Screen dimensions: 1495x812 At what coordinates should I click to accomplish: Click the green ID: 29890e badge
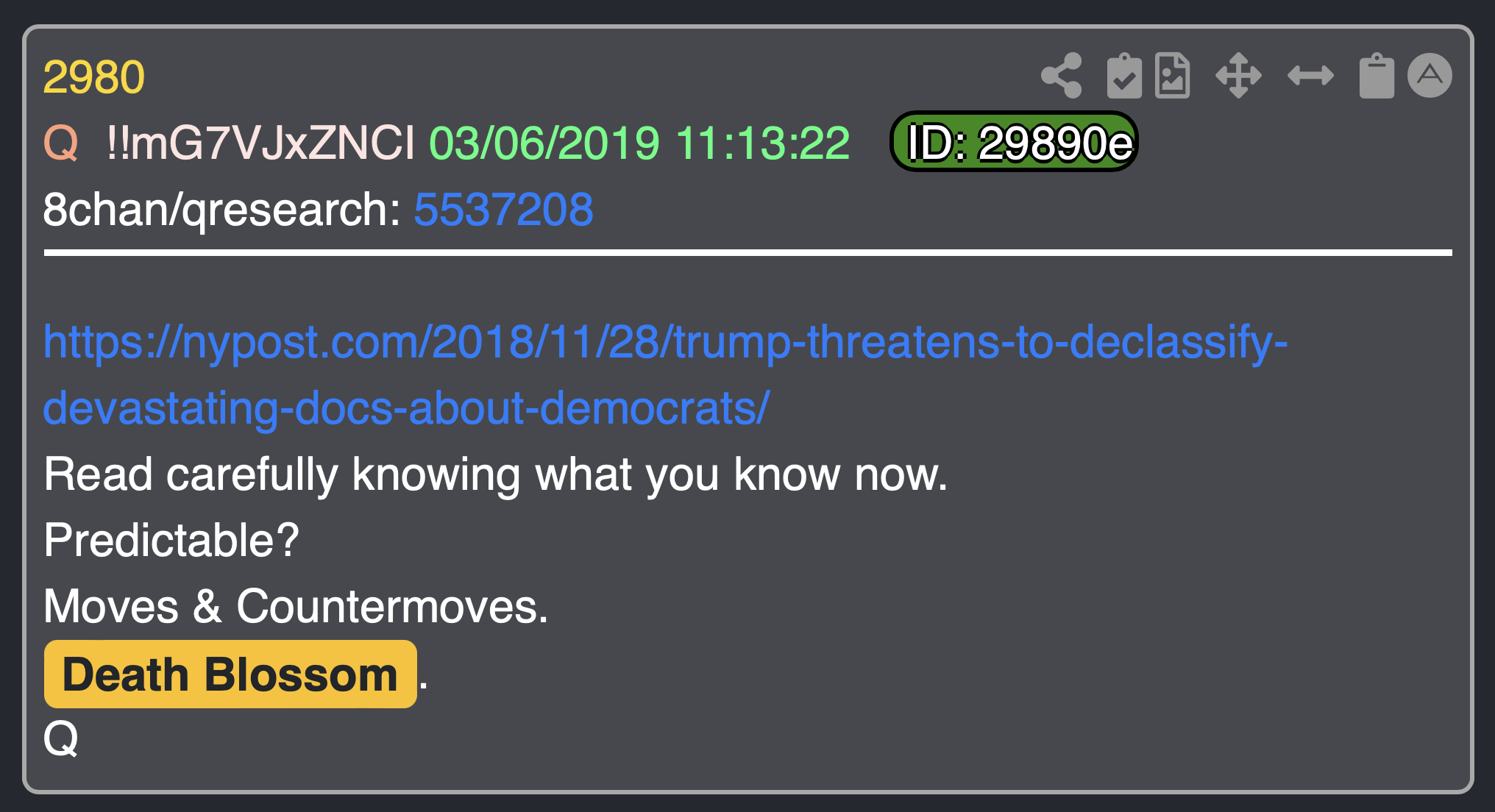point(1014,142)
